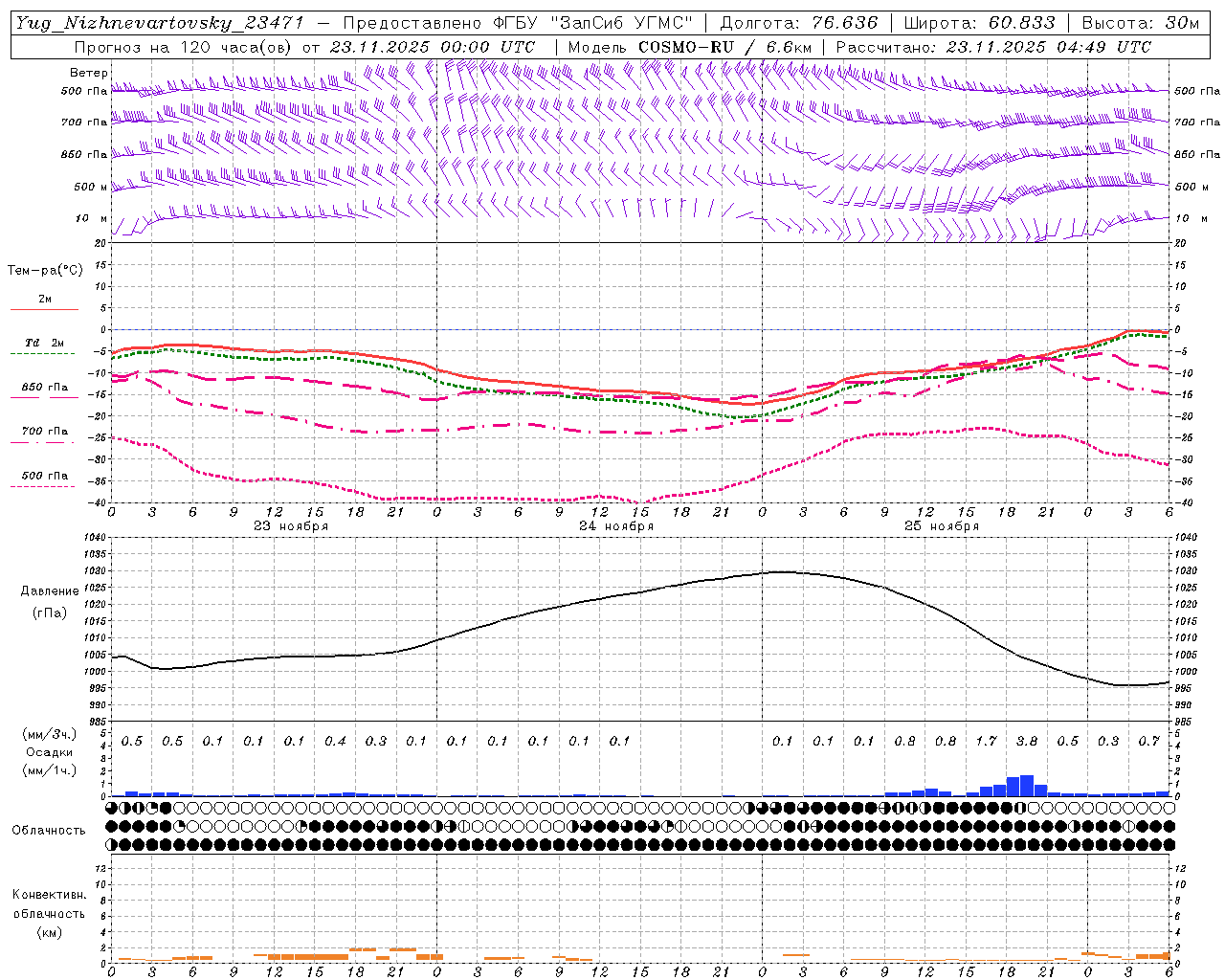Screen dimensions: 1225x980
Task: Click the Облачность panel label
Action: (49, 831)
